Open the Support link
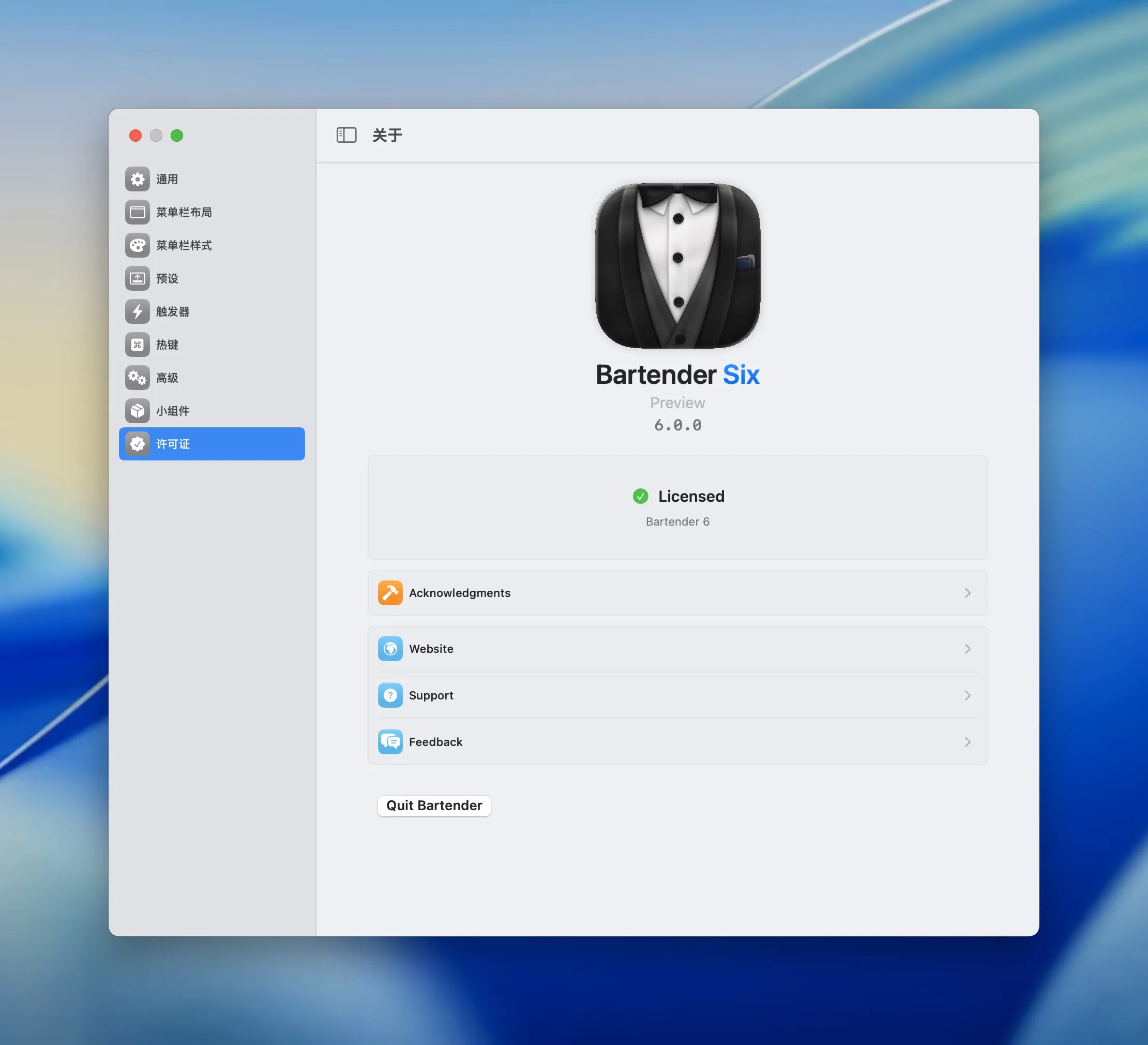 coord(677,695)
